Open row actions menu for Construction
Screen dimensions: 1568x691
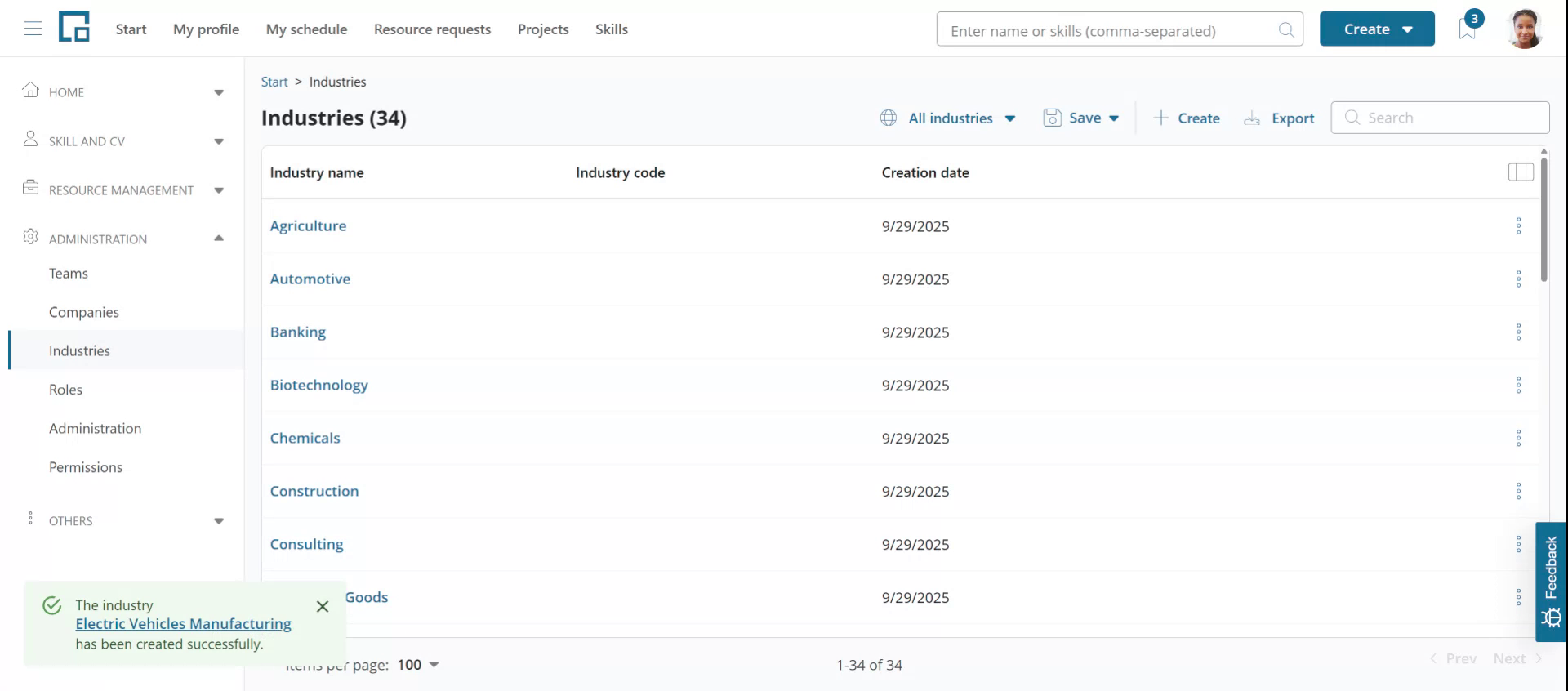click(1519, 492)
